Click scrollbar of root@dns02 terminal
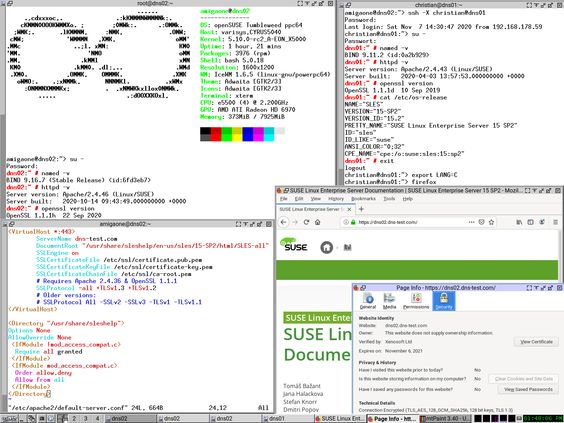This screenshot has height=423, width=564. point(3,113)
